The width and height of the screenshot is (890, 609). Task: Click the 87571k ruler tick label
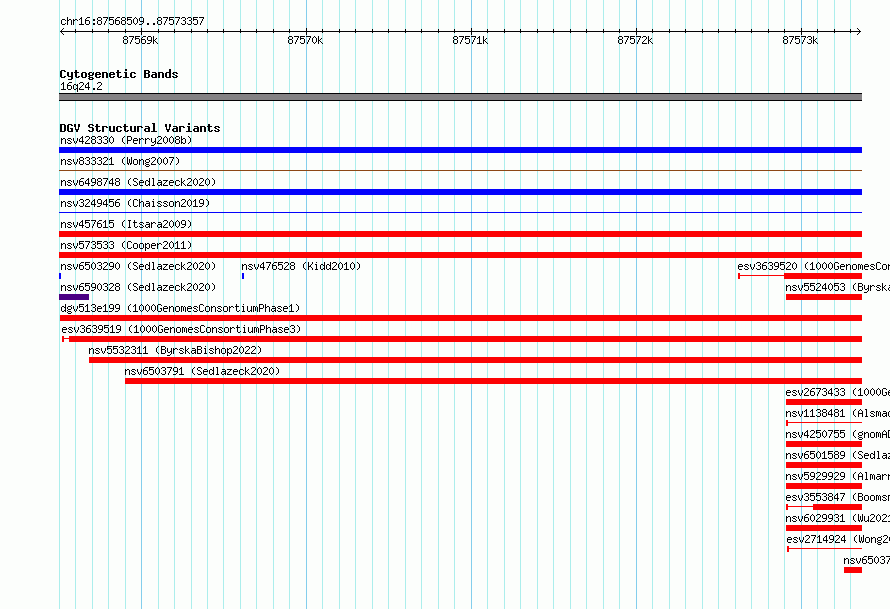(x=470, y=40)
